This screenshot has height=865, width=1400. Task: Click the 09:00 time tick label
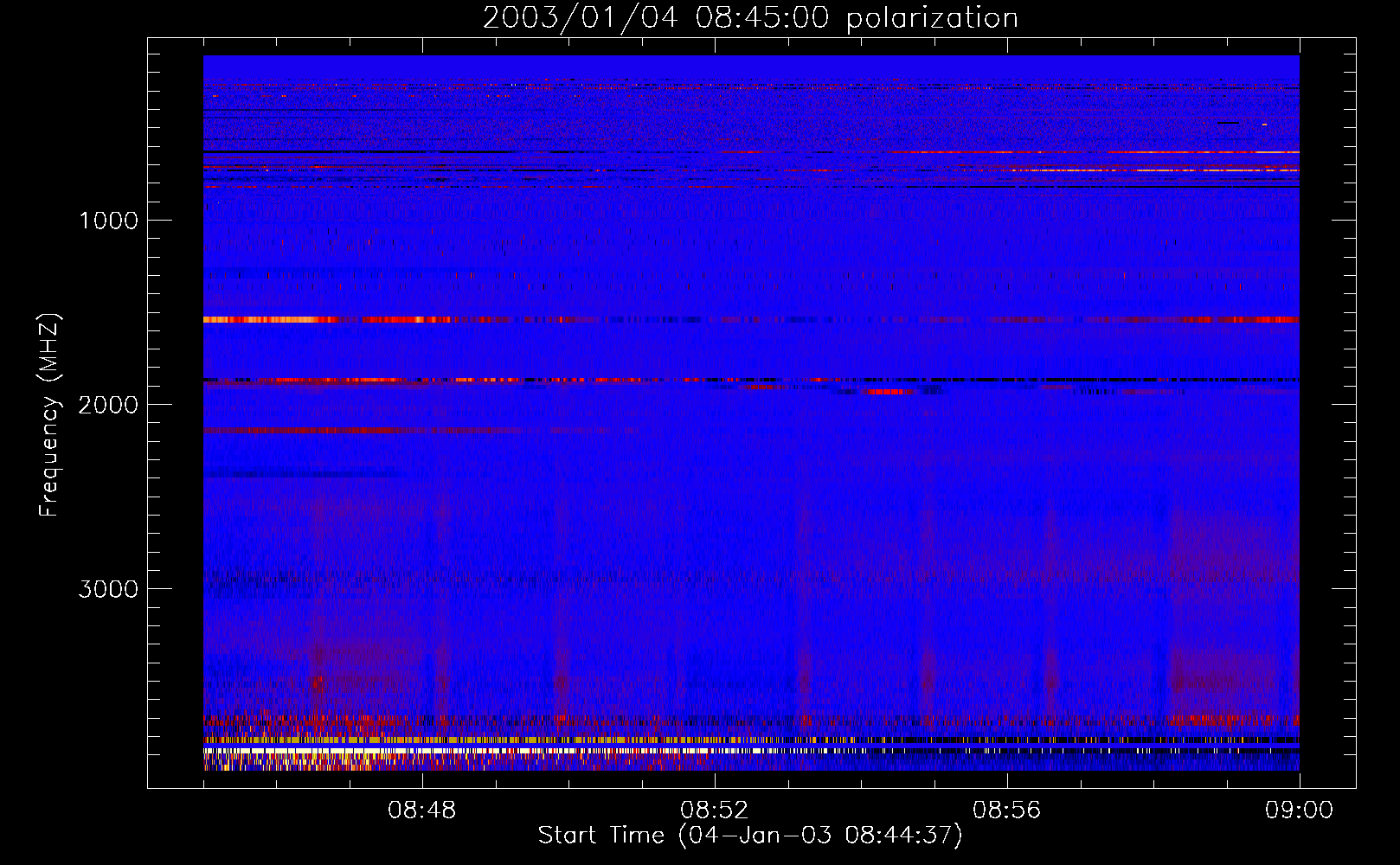click(1300, 811)
